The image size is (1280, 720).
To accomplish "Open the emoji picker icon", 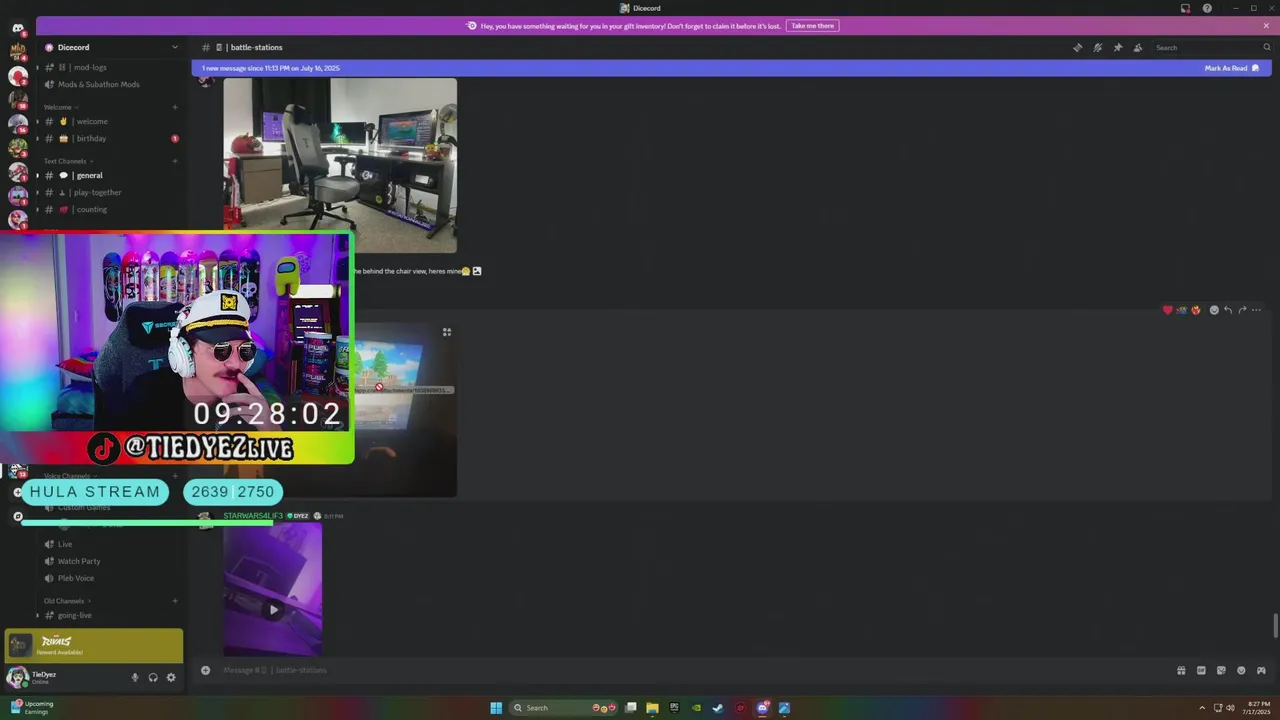I will [1241, 670].
